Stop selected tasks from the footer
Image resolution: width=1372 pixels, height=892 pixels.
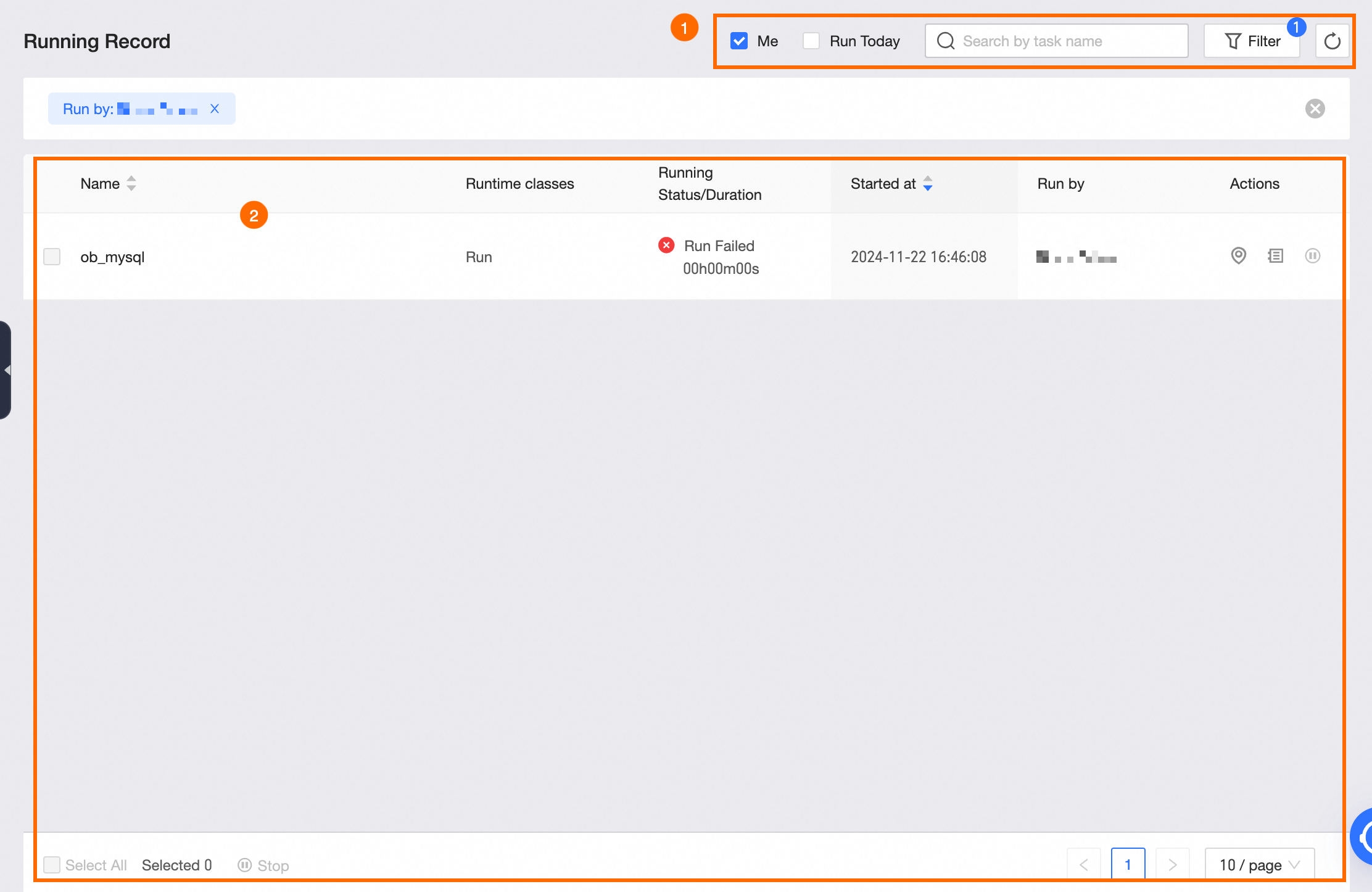coord(263,865)
